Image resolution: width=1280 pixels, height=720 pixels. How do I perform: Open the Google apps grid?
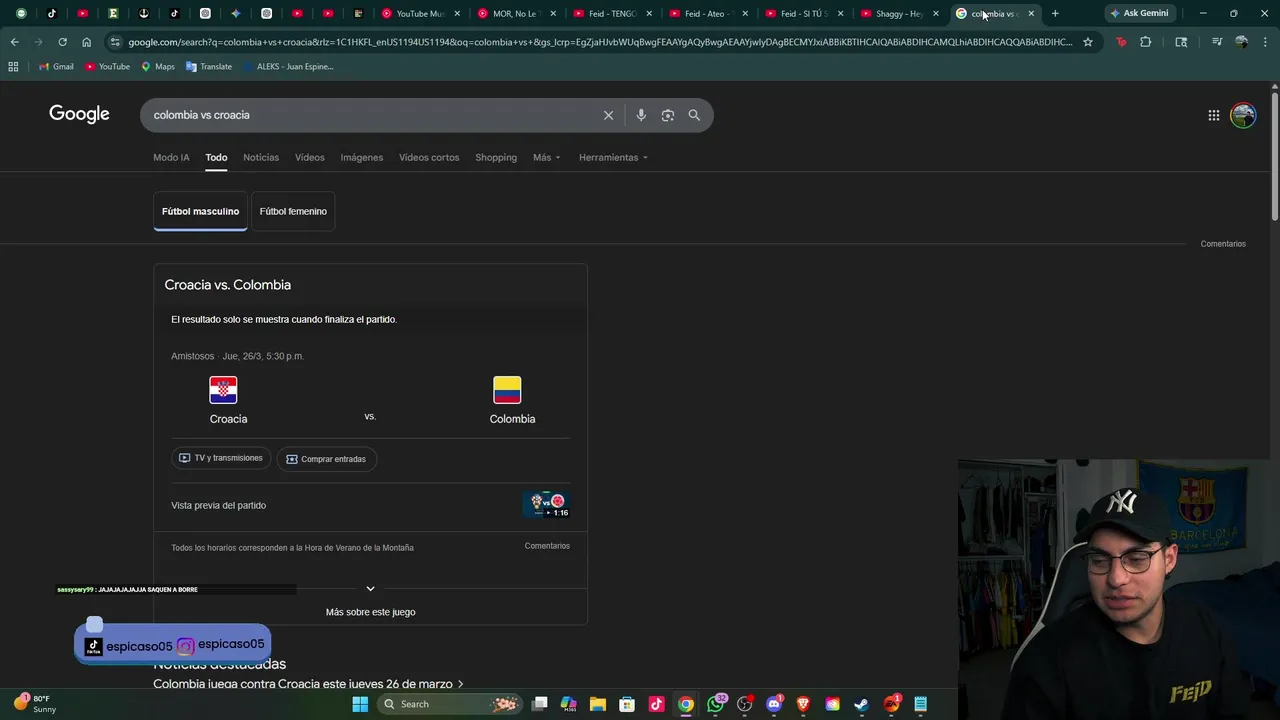click(x=1214, y=115)
